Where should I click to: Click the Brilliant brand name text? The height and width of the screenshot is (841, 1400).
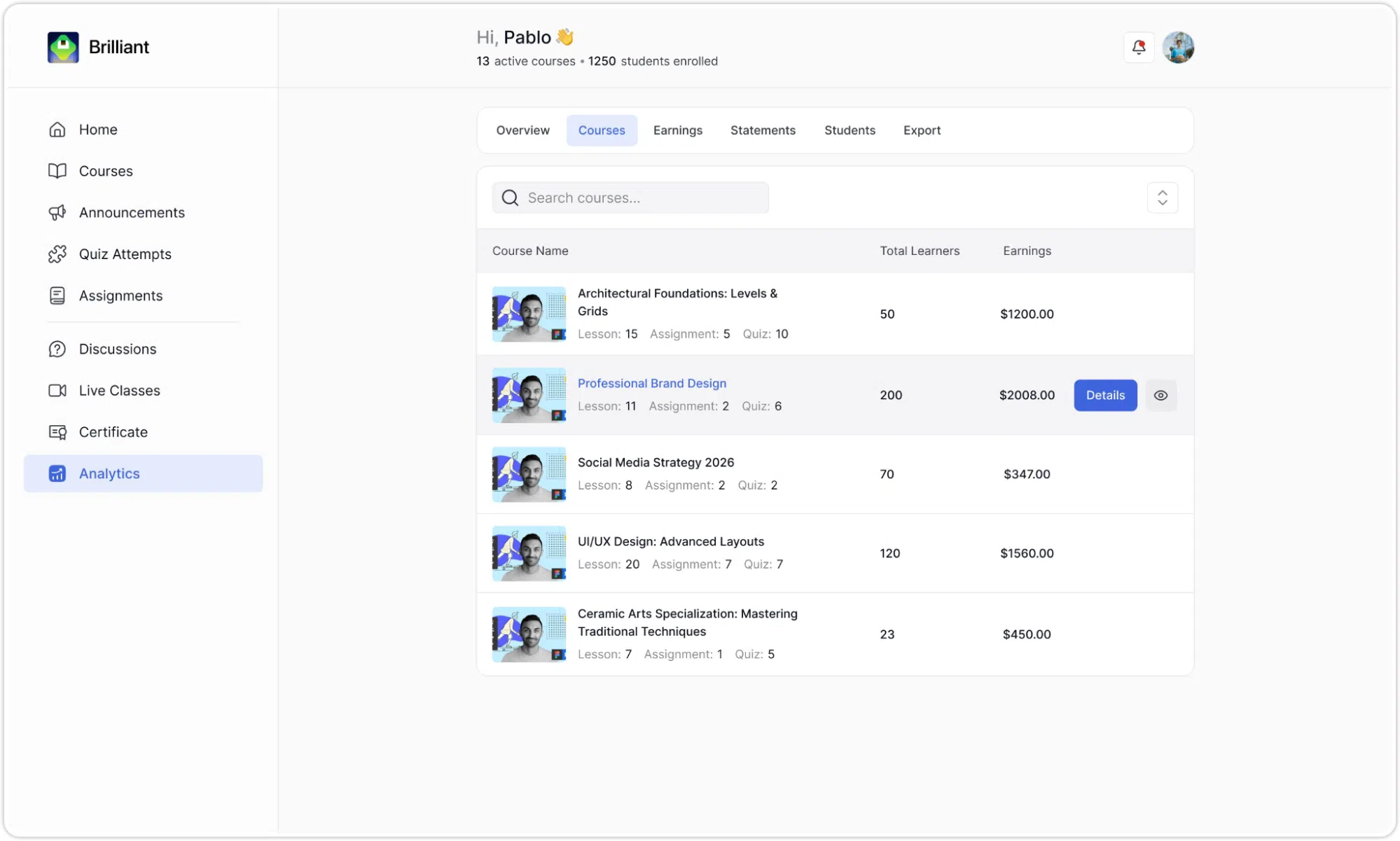[x=119, y=47]
